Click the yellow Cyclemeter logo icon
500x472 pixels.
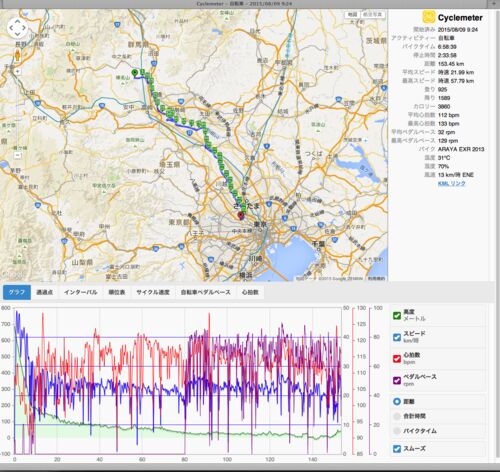pos(429,17)
